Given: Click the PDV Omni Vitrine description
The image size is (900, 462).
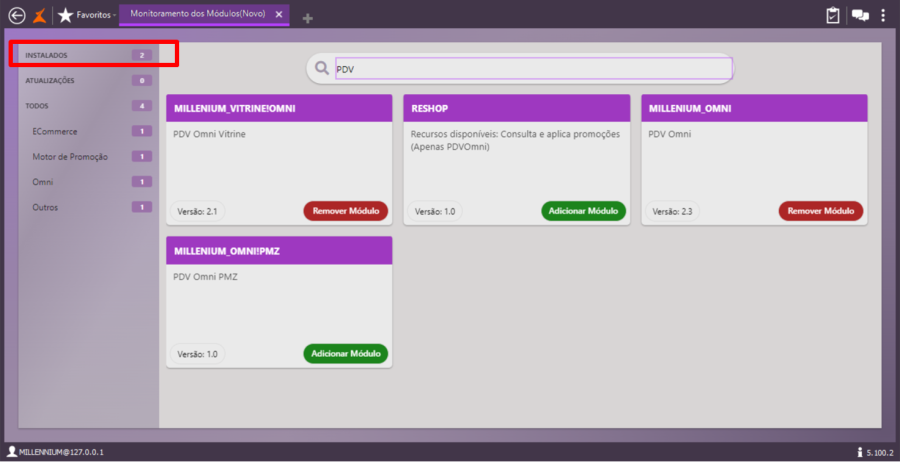Looking at the screenshot, I should (210, 134).
